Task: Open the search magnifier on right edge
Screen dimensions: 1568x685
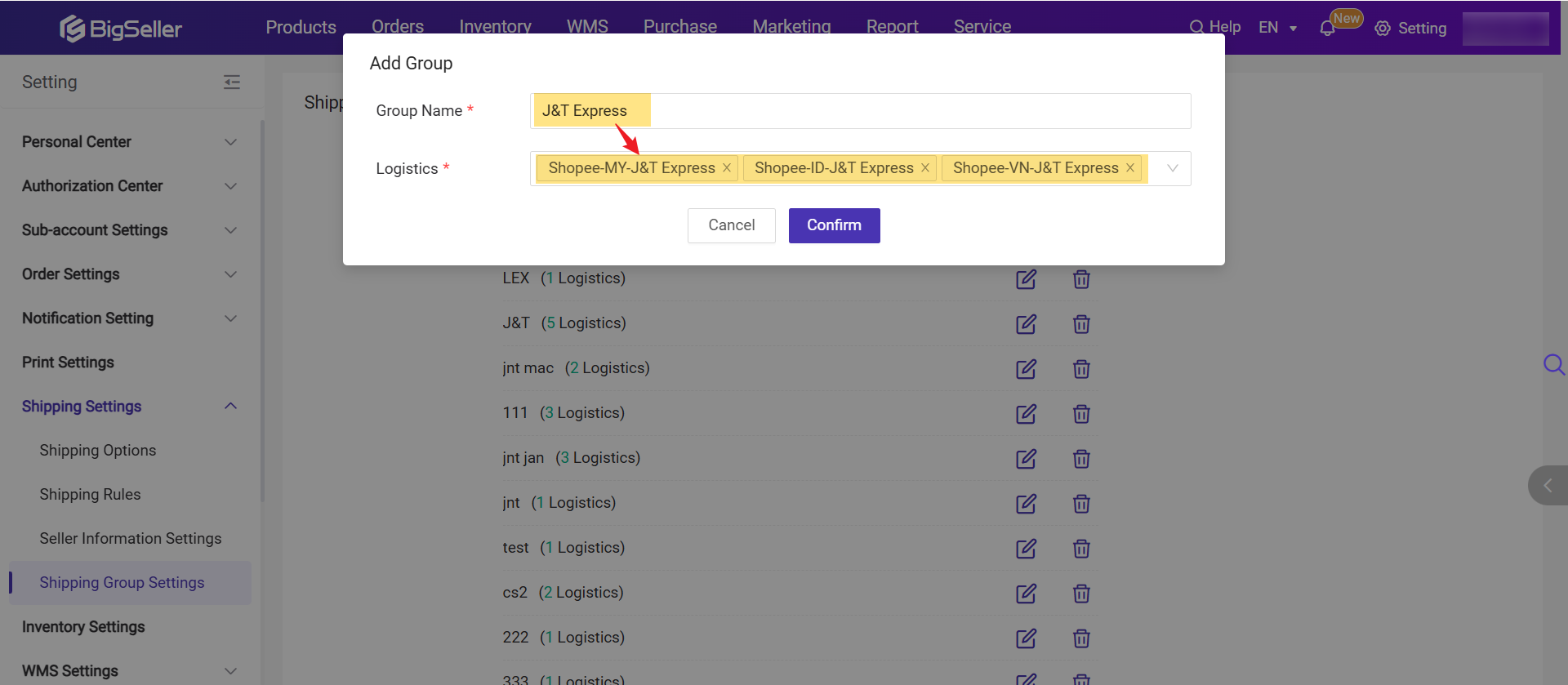Action: tap(1553, 364)
